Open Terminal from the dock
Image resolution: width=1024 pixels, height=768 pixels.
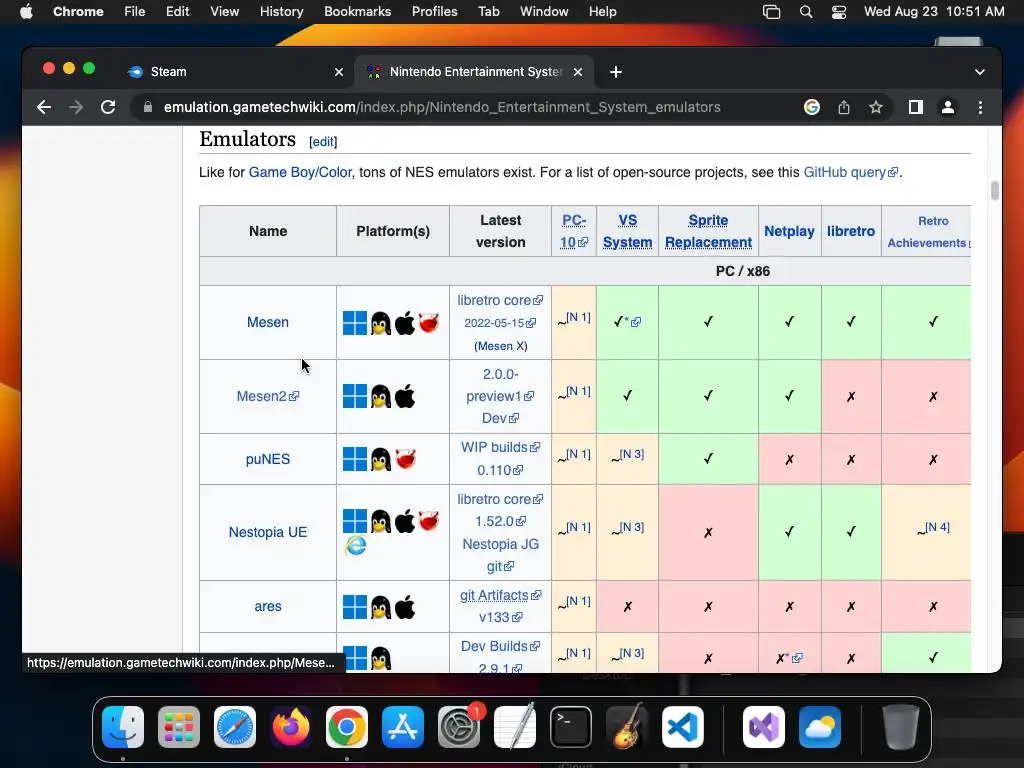[x=571, y=727]
